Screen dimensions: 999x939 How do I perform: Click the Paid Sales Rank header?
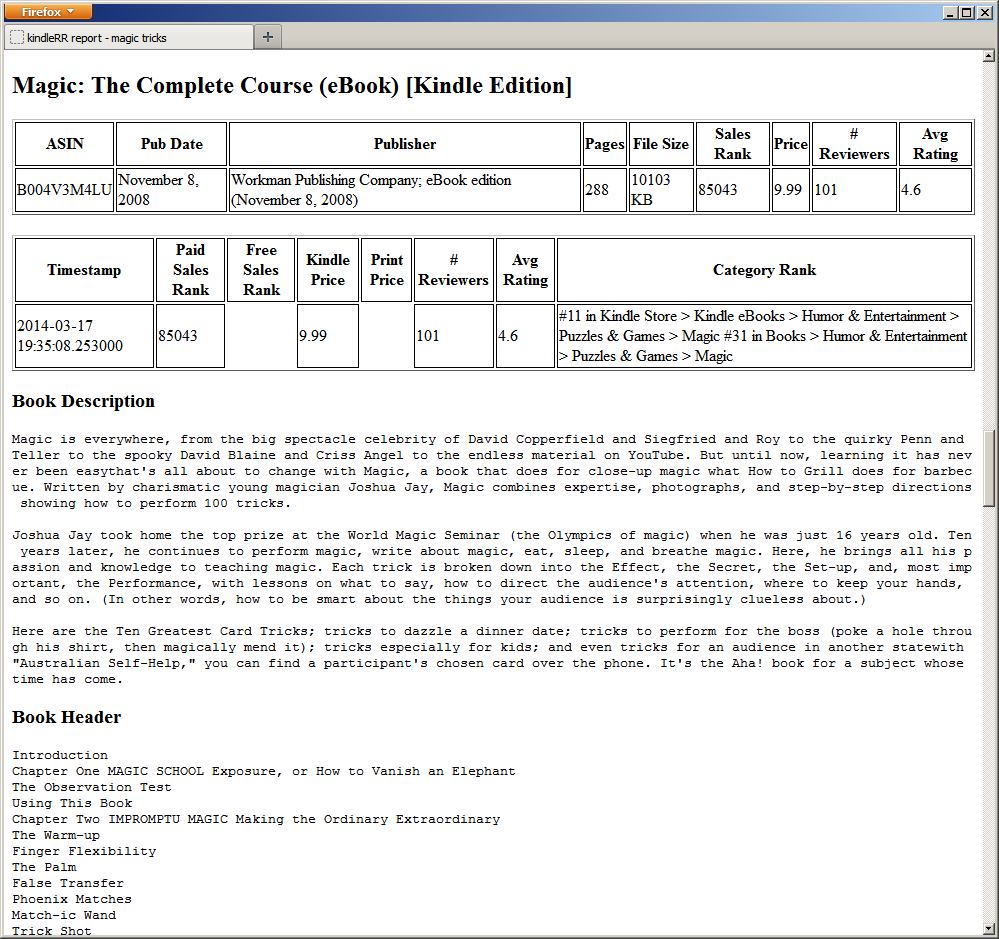(x=190, y=270)
